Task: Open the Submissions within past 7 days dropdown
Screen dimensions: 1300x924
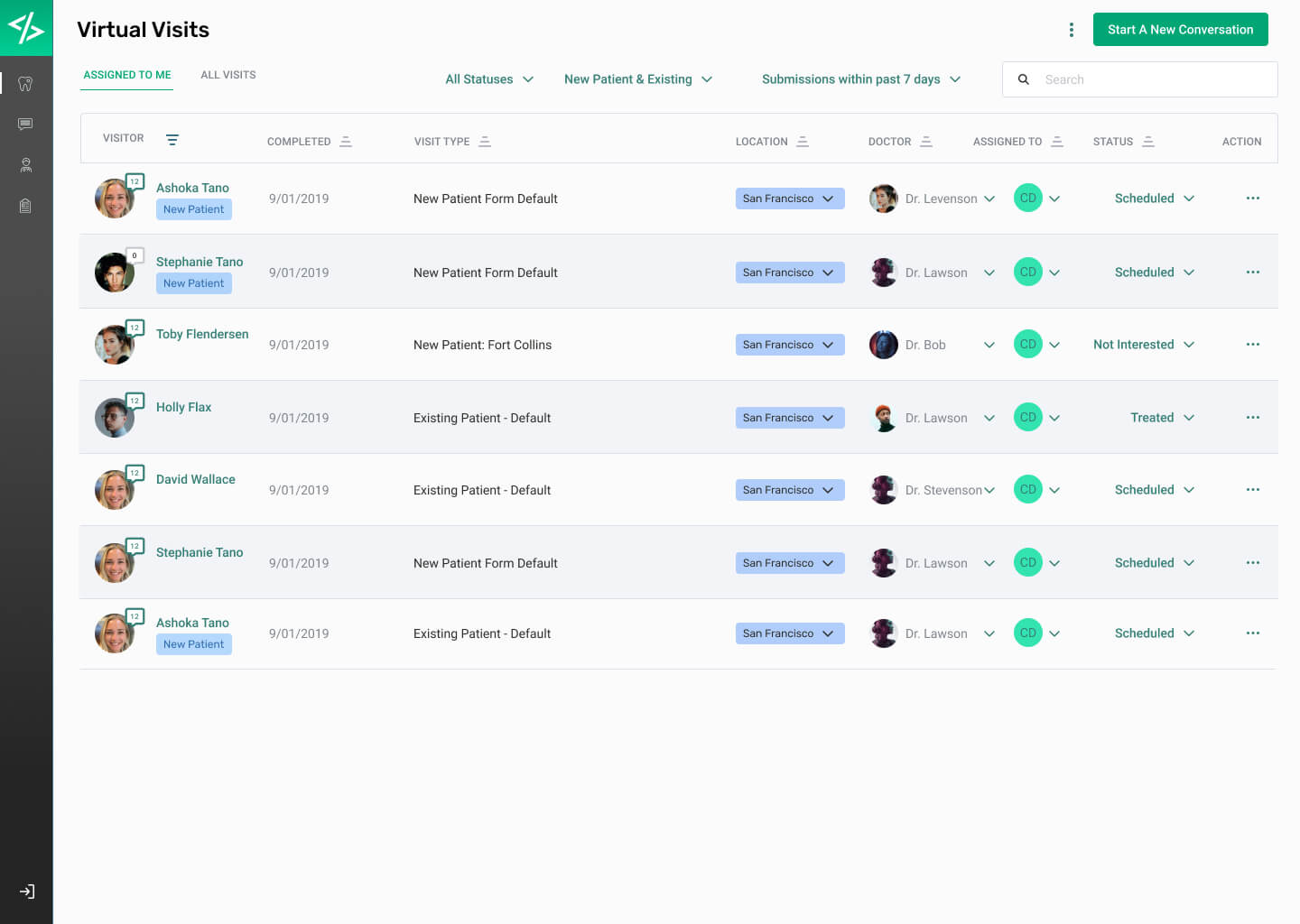Action: point(861,79)
